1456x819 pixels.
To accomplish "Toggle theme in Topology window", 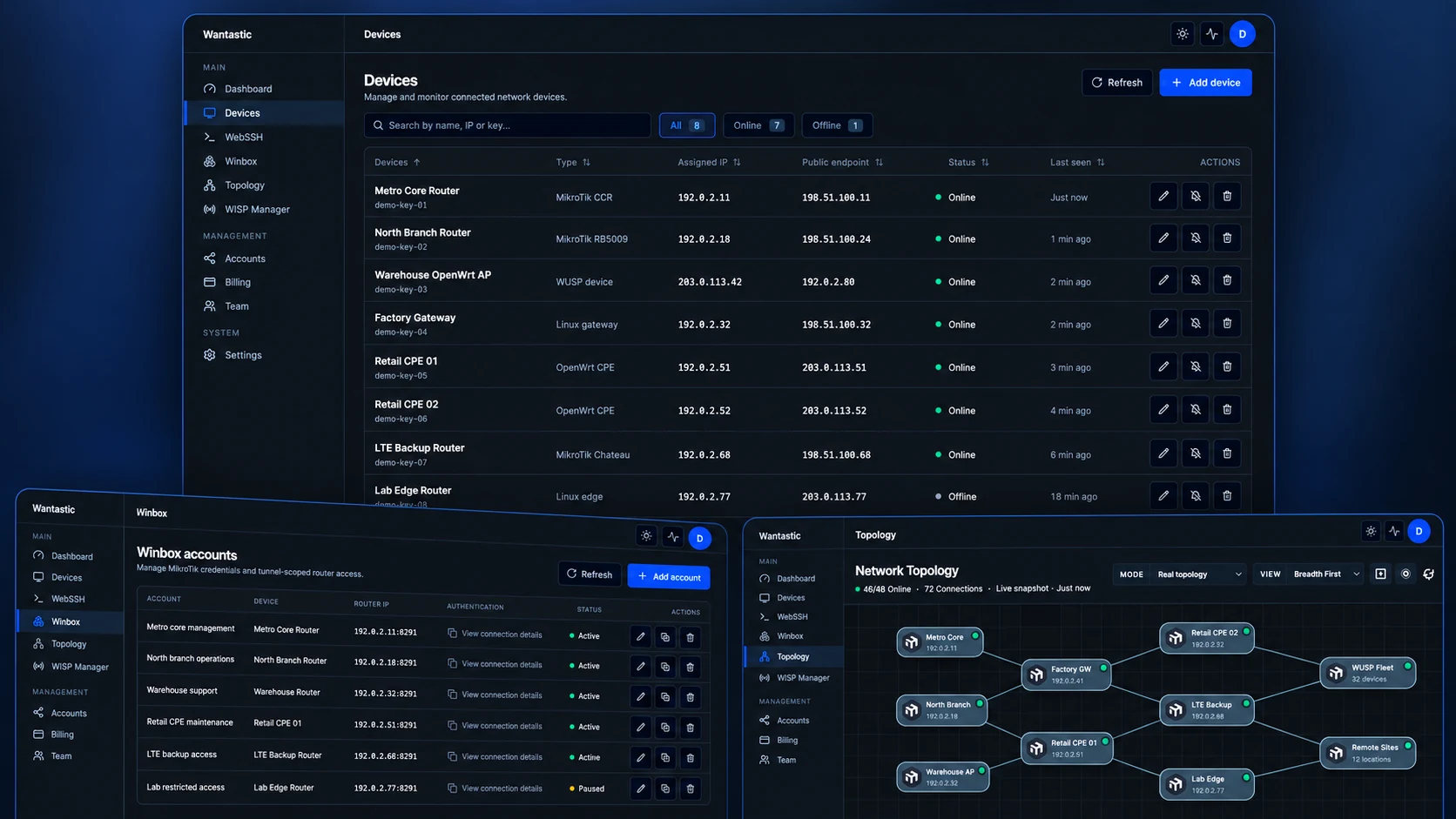I will [x=1371, y=531].
